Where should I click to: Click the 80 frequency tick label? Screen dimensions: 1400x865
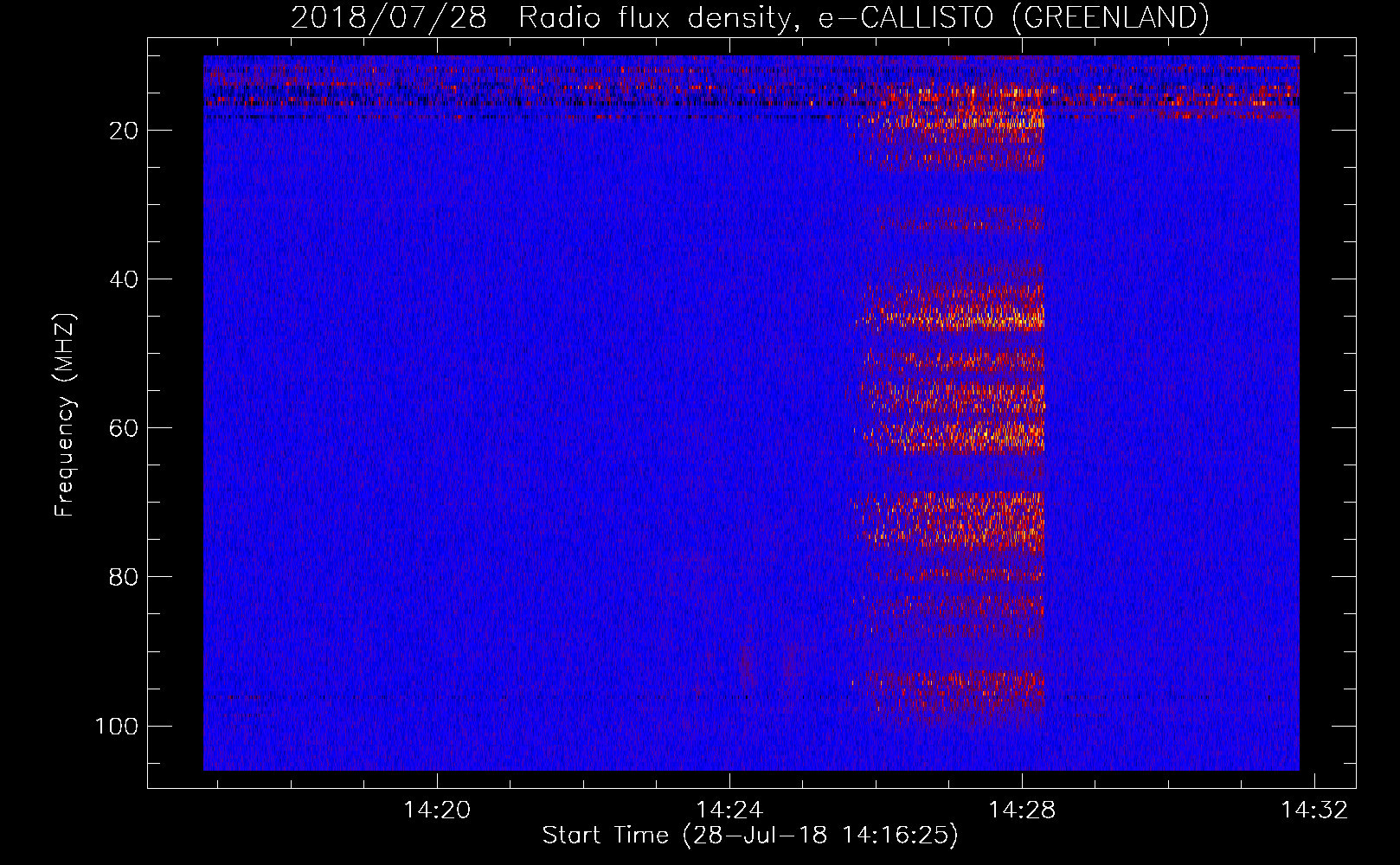(x=124, y=577)
